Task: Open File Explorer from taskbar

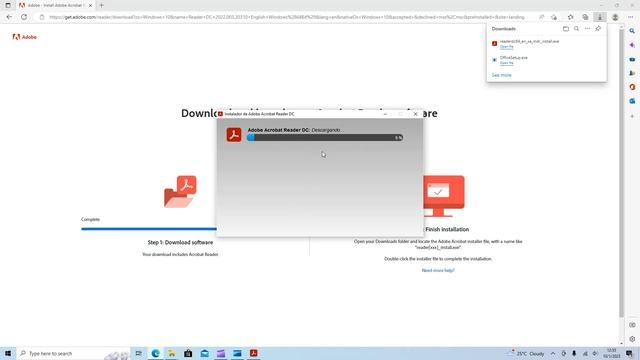Action: pyautogui.click(x=171, y=353)
